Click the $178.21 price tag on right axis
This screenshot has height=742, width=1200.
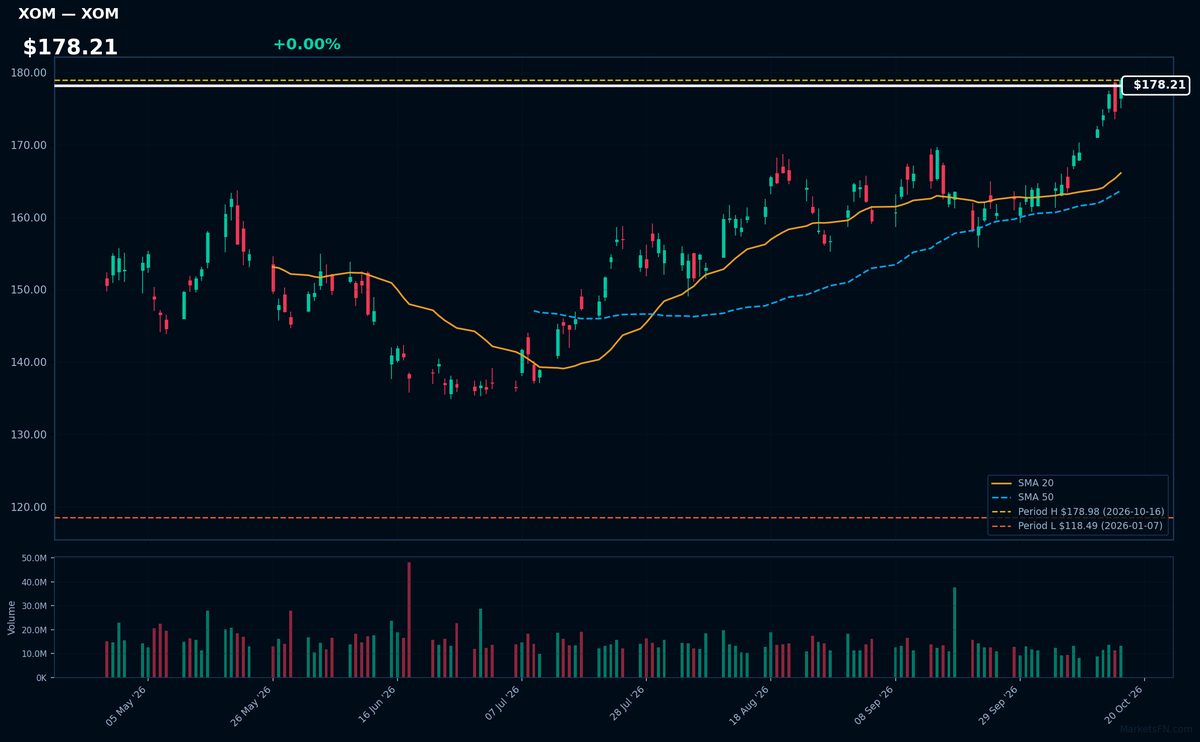coord(1156,85)
